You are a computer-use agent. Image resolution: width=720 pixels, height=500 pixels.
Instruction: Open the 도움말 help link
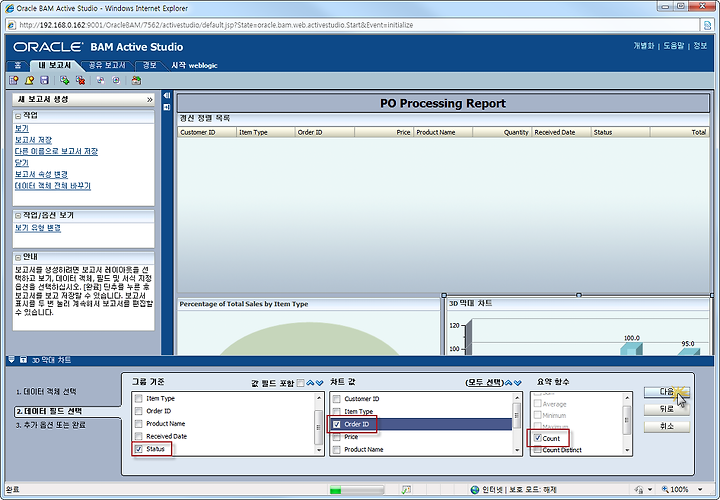674,46
